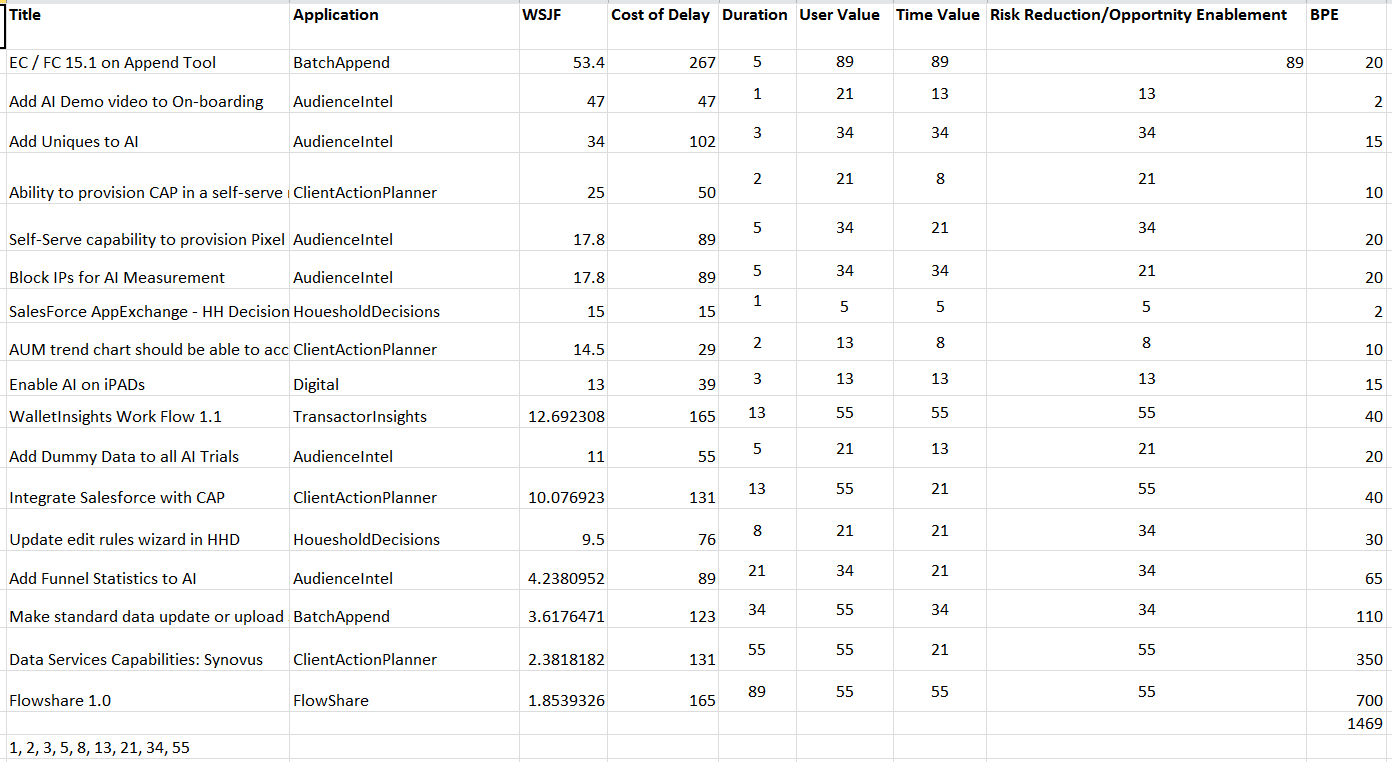
Task: Click the Cost of Delay header
Action: pyautogui.click(x=664, y=27)
